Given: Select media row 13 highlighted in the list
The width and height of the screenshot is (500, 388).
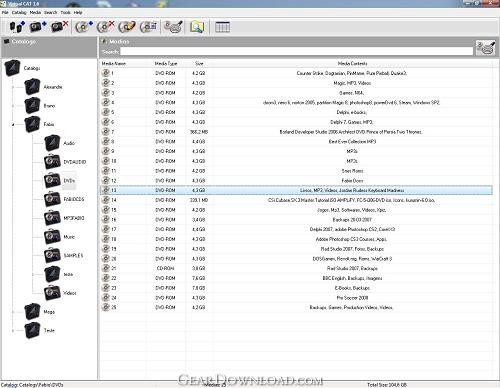Looking at the screenshot, I should (x=296, y=190).
